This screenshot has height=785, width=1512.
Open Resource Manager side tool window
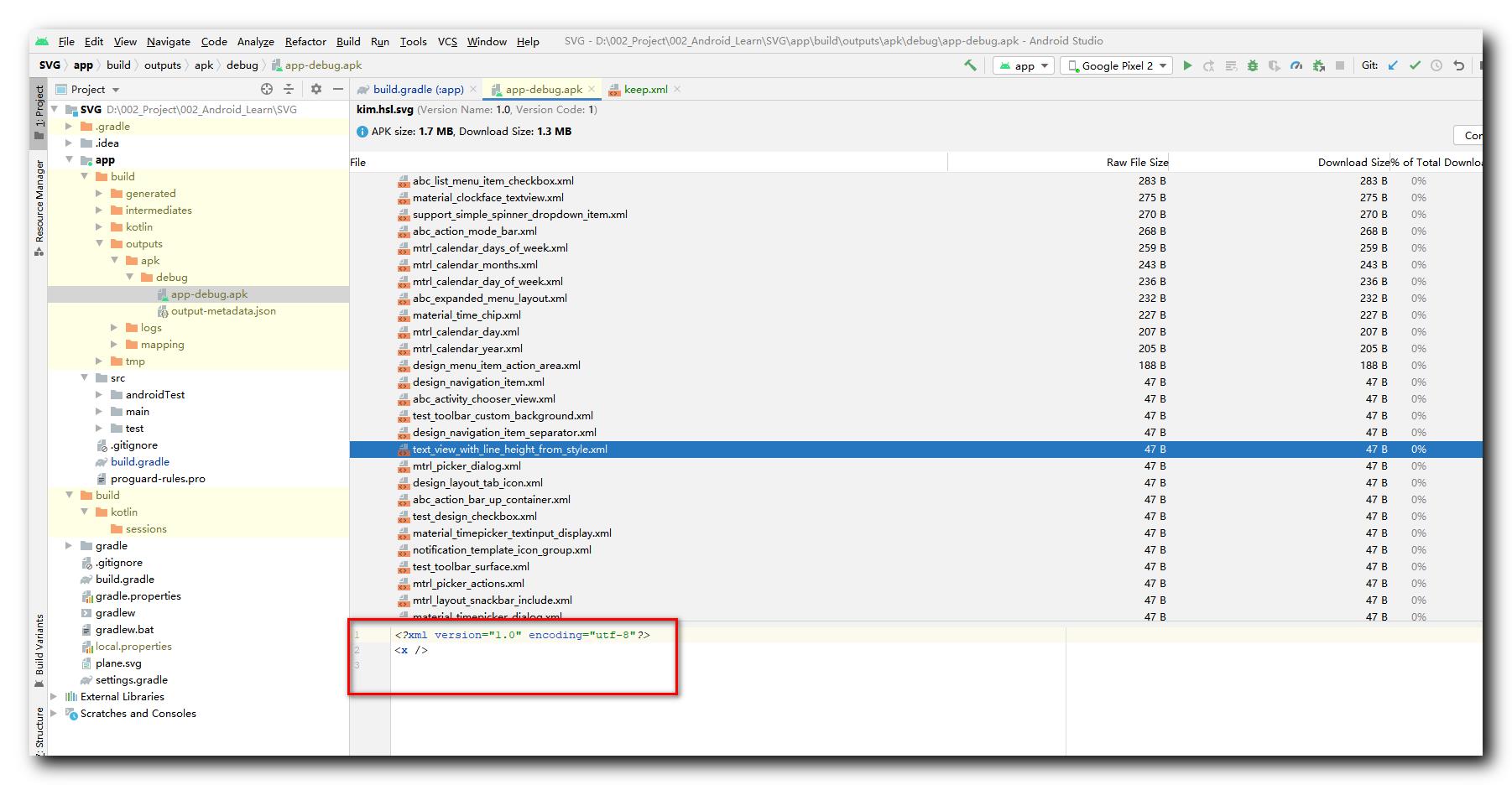click(x=39, y=208)
